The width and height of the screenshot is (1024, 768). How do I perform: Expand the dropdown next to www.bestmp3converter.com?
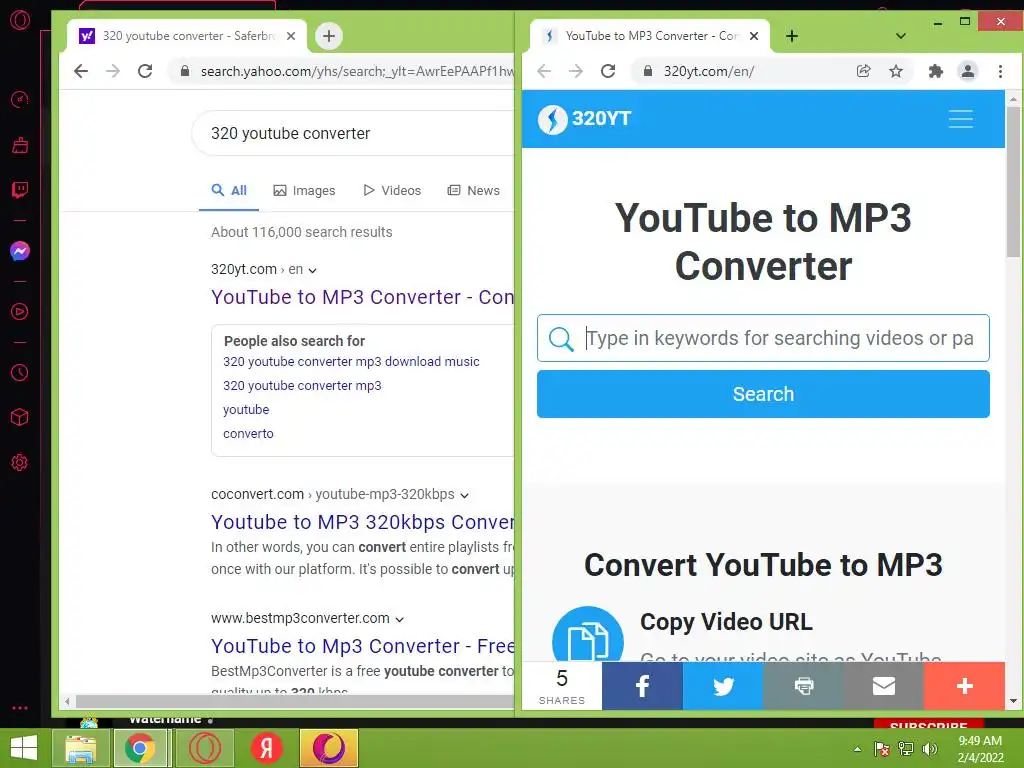[400, 620]
